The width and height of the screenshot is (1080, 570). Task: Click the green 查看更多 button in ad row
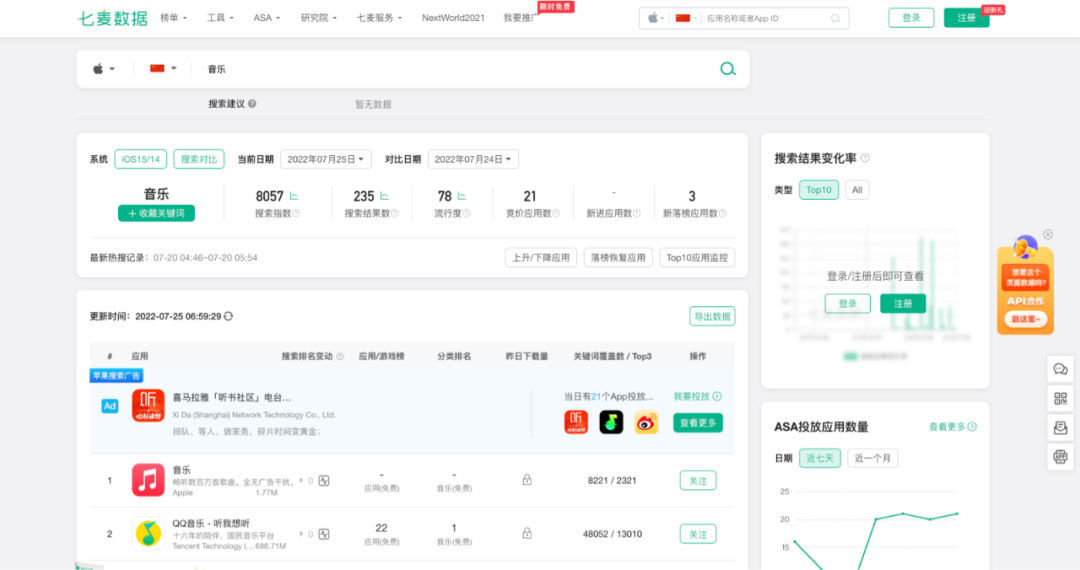click(698, 423)
